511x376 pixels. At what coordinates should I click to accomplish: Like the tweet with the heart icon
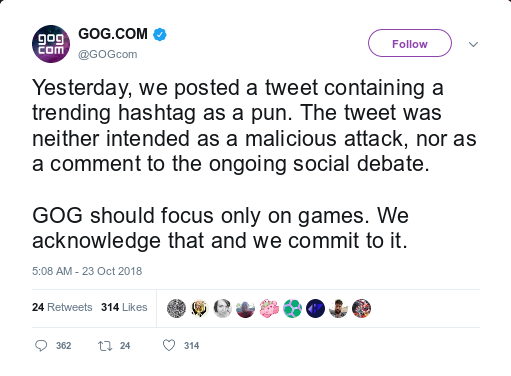coord(169,345)
